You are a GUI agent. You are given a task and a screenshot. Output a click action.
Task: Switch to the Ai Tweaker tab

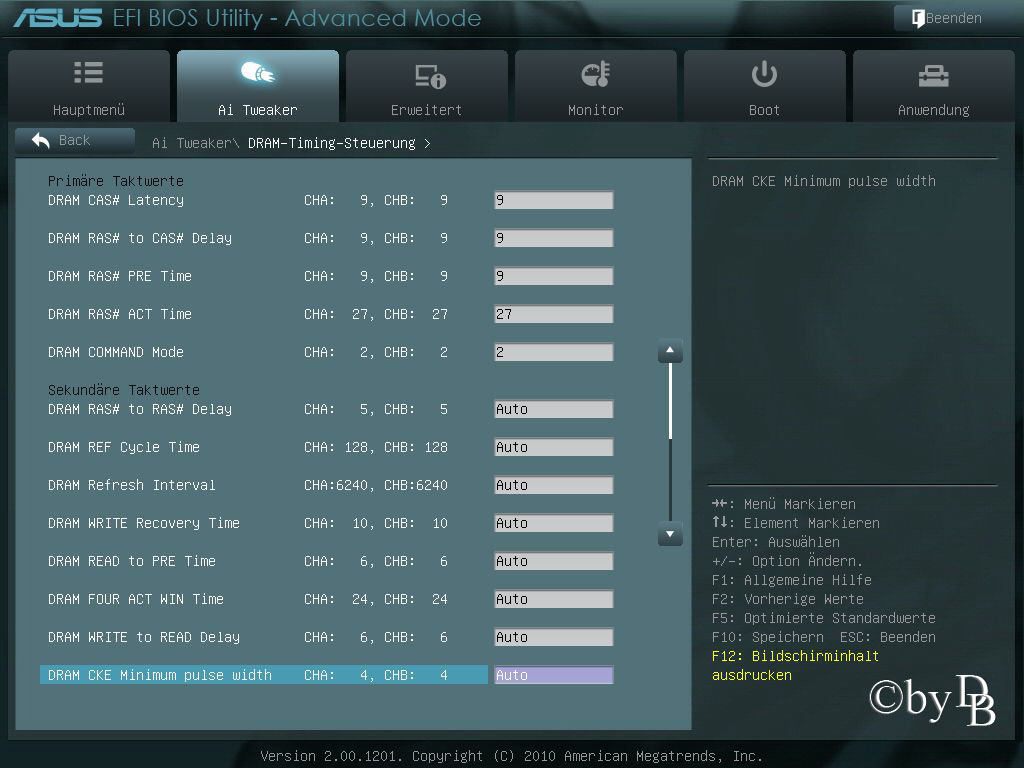pyautogui.click(x=258, y=86)
